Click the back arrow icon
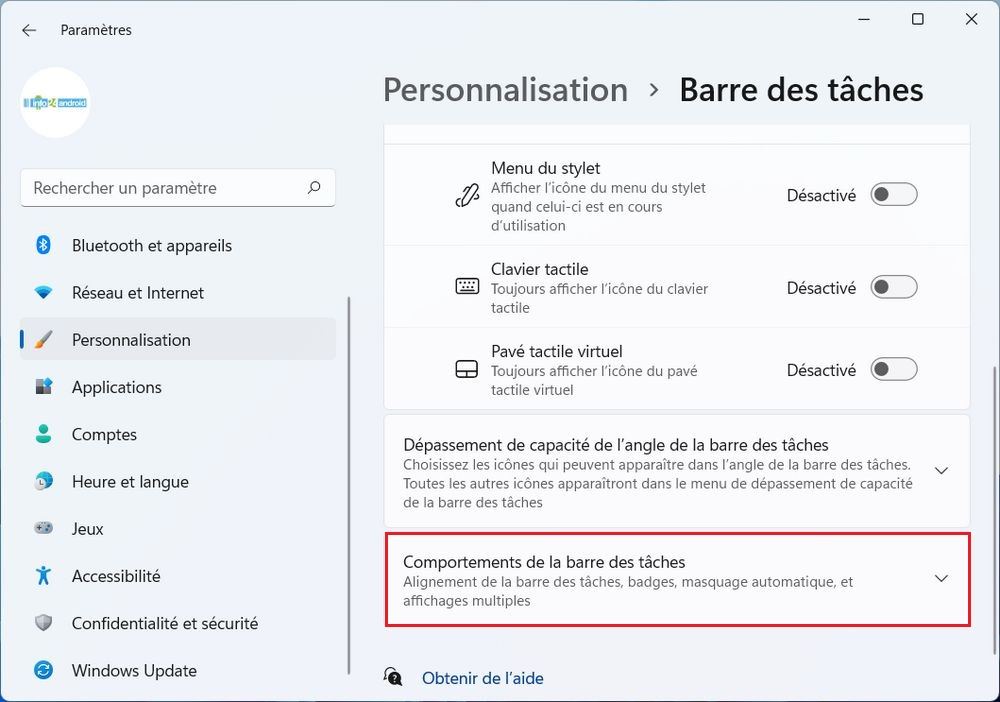 [29, 30]
